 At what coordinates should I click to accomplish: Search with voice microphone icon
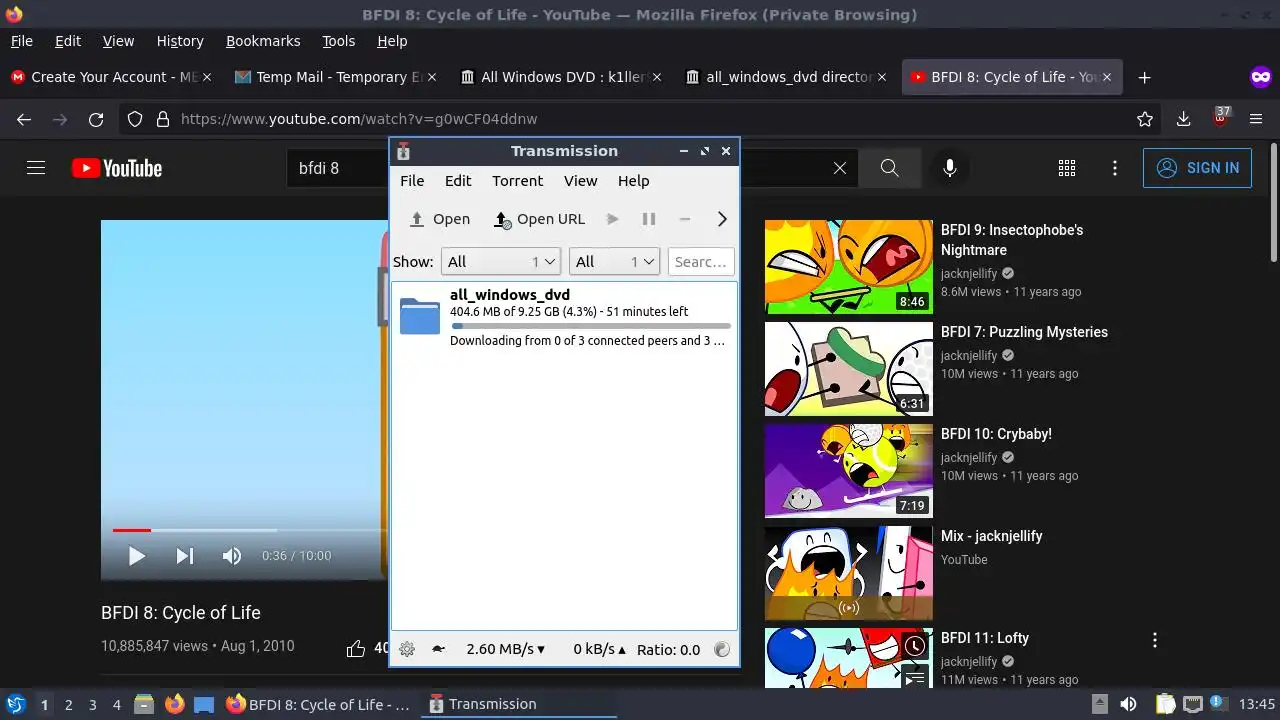[950, 168]
